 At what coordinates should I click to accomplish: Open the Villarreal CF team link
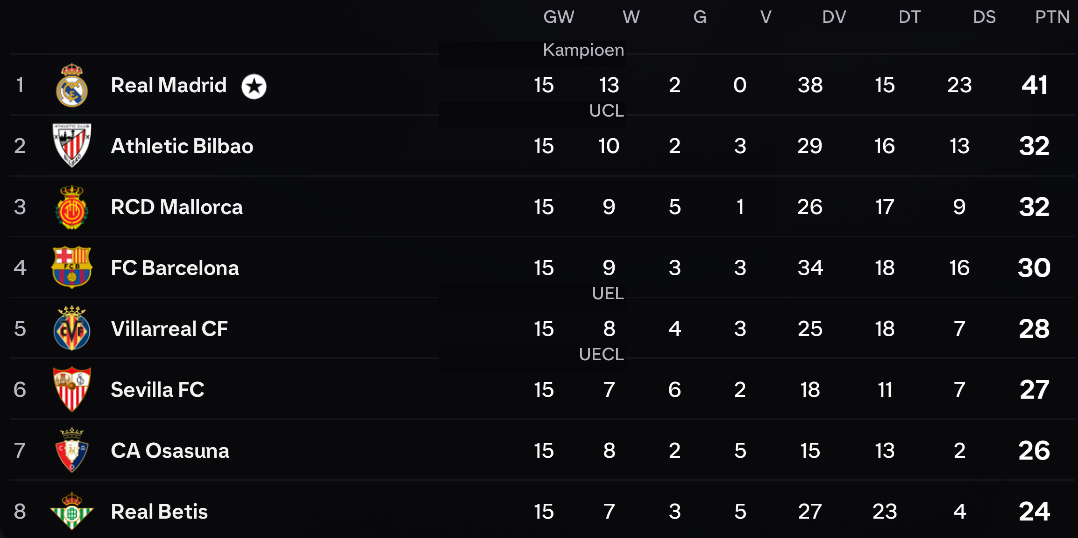click(x=169, y=328)
